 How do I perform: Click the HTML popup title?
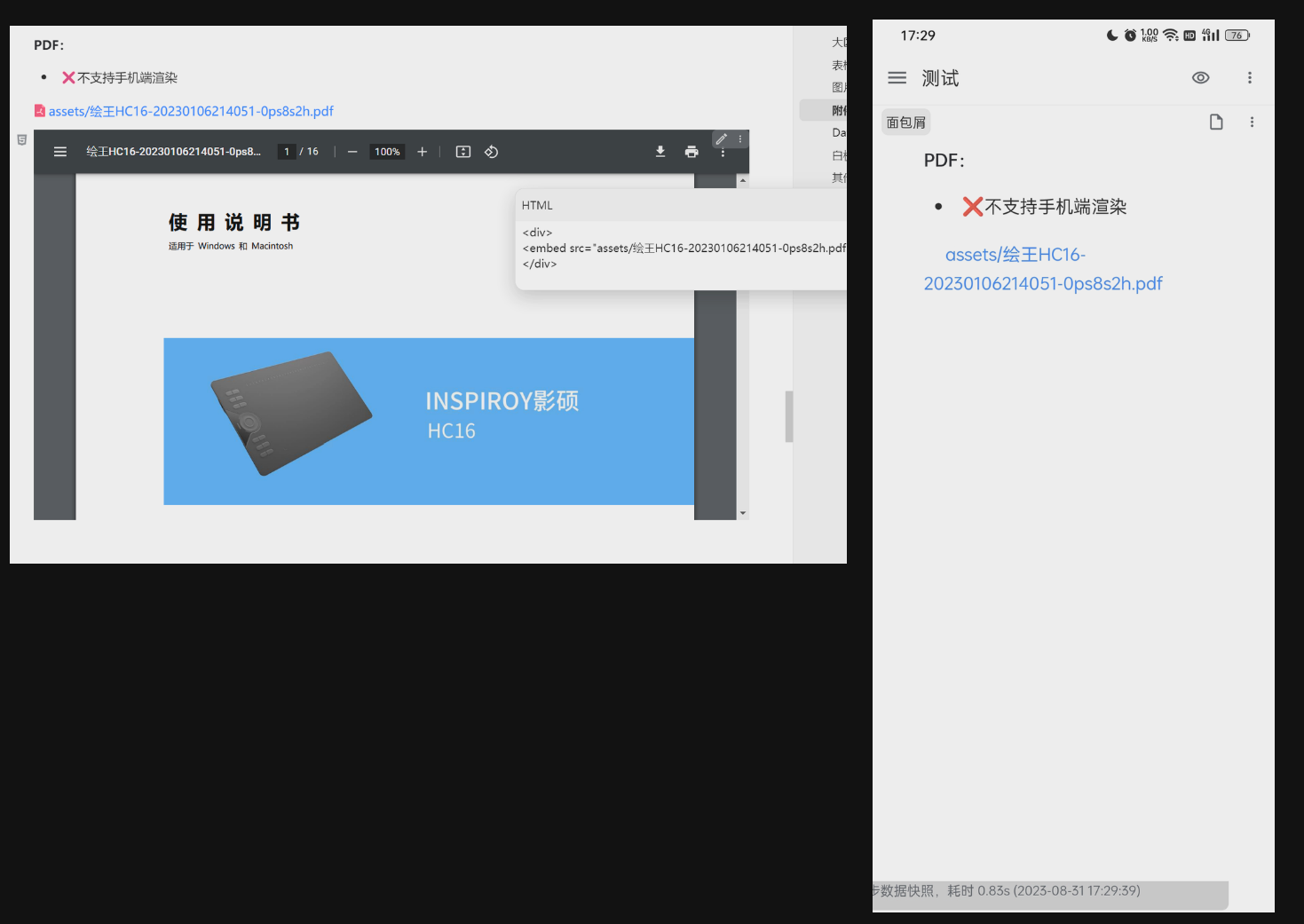(537, 205)
